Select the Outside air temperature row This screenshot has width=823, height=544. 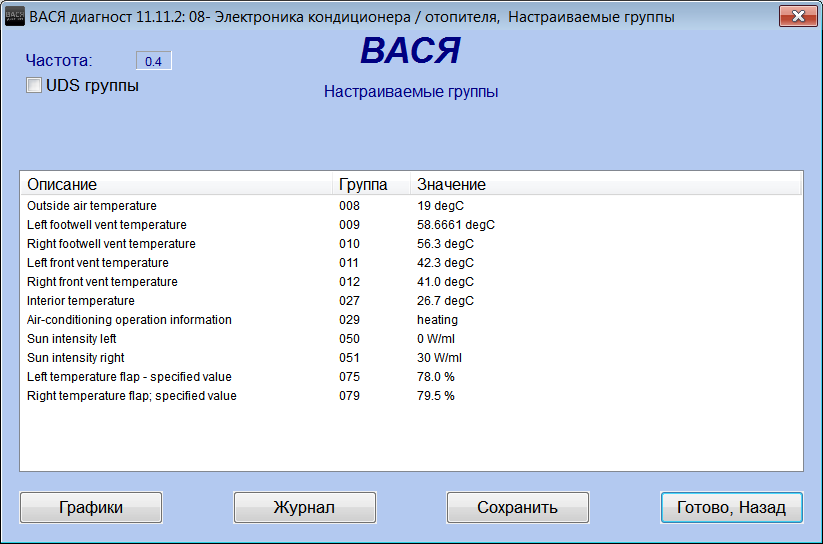(92, 206)
